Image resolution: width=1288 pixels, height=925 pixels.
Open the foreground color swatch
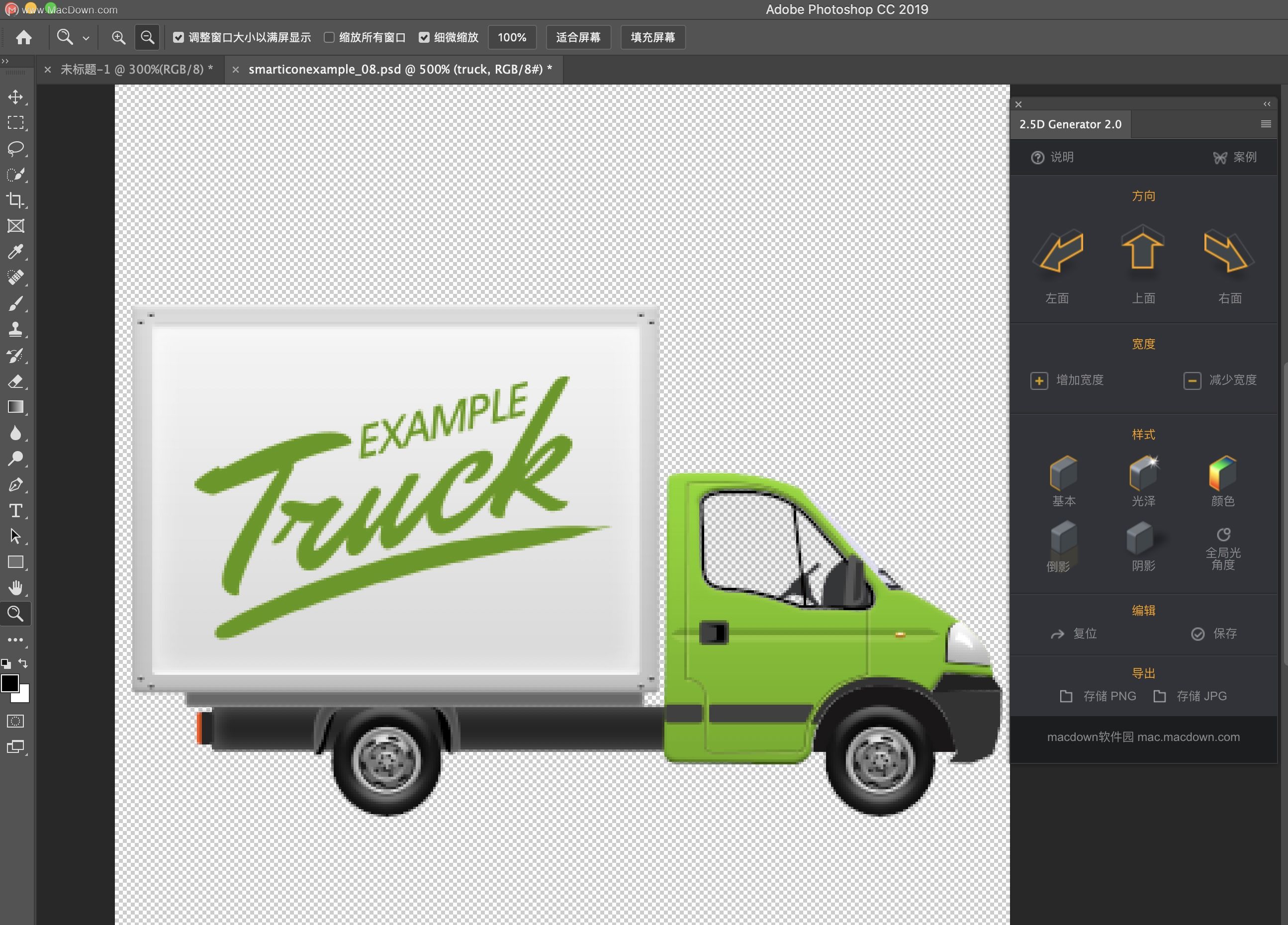[9, 683]
